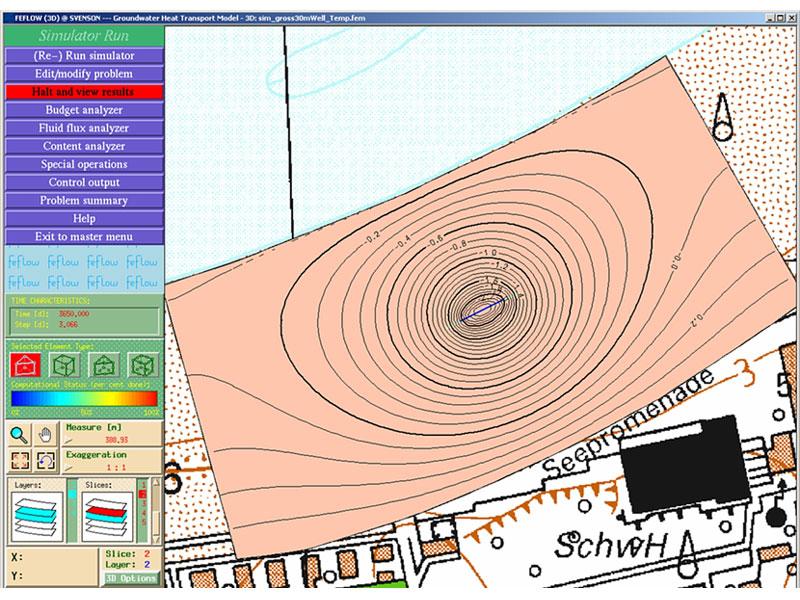Select slice number 1 in list
The width and height of the screenshot is (800, 600).
tap(143, 485)
